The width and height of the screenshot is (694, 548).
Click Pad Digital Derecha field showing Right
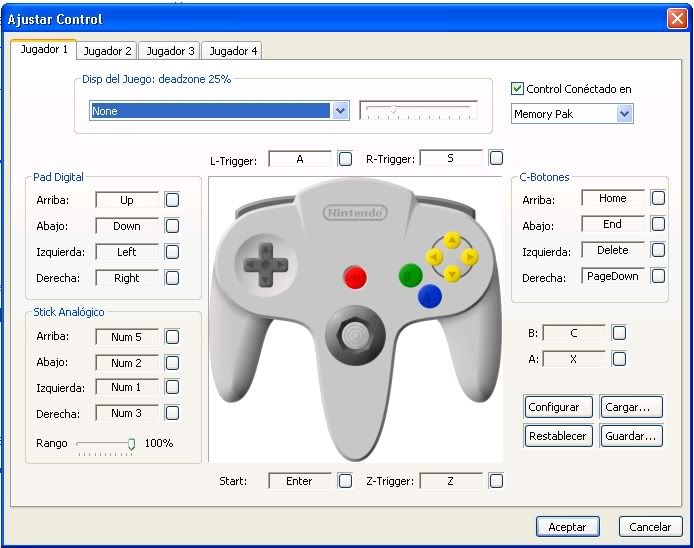tap(127, 278)
